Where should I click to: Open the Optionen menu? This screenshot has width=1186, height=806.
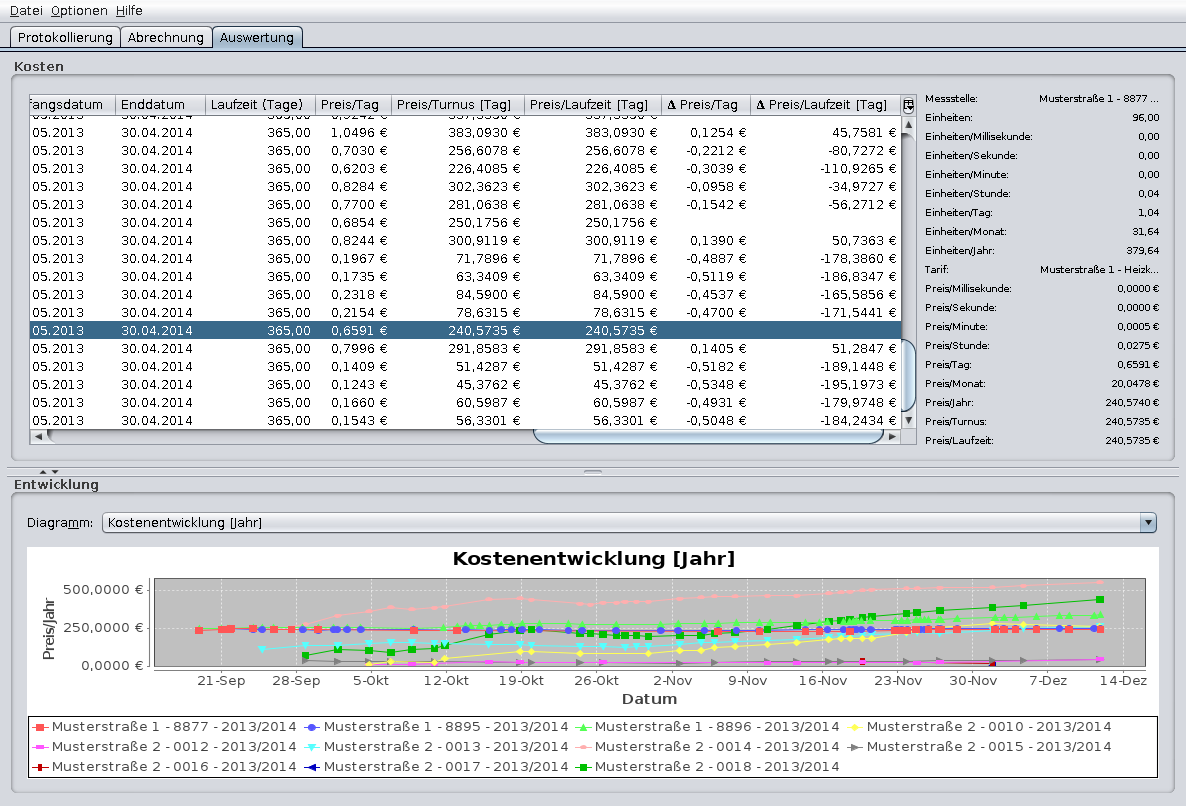[x=79, y=10]
